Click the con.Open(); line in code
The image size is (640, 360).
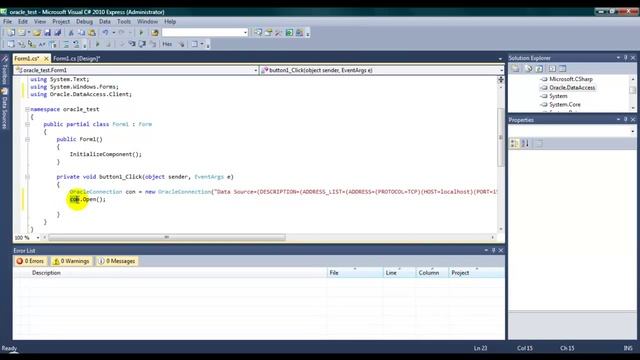(x=87, y=199)
